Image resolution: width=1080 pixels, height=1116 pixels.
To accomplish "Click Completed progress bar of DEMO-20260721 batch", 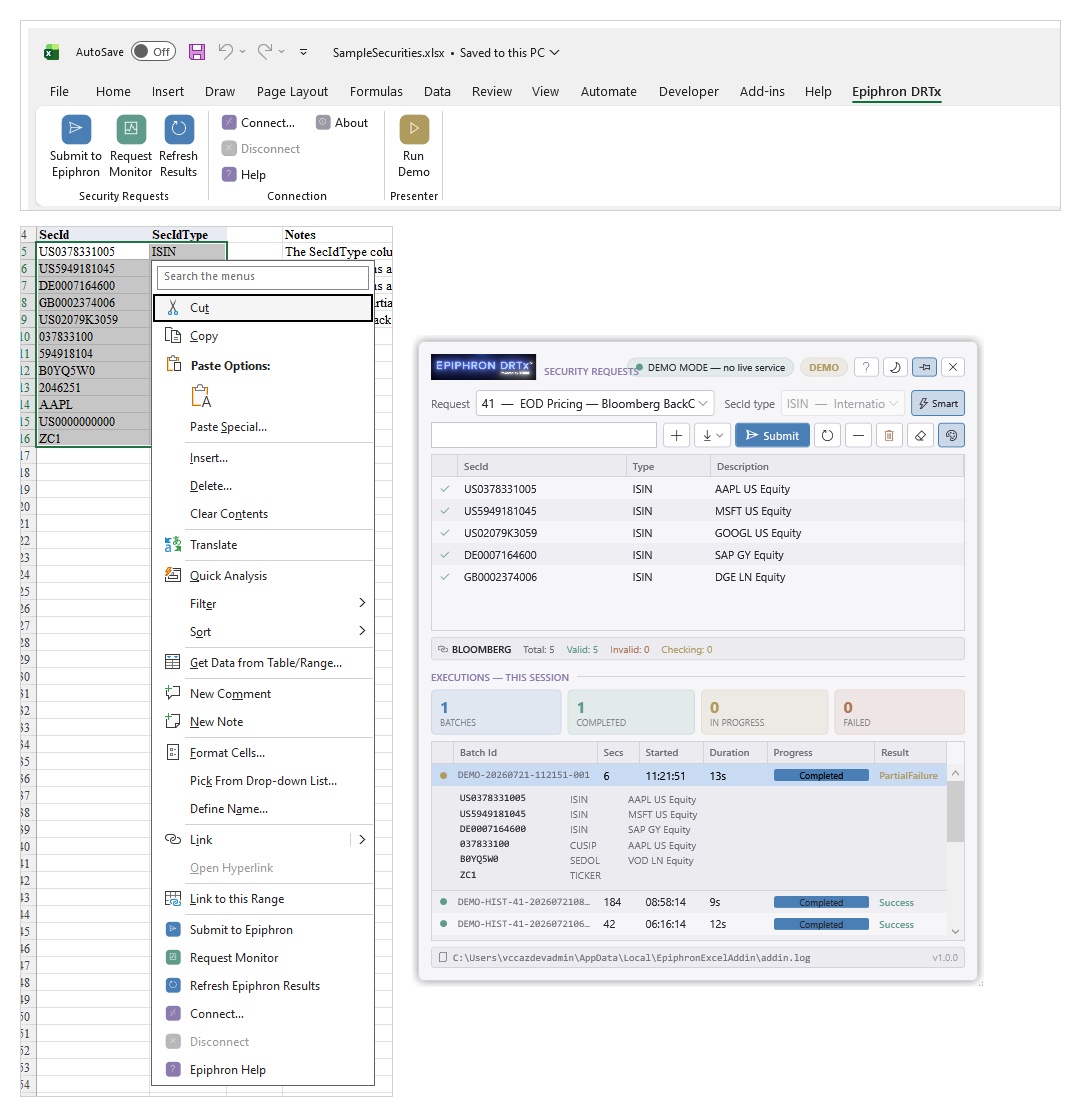I will pos(821,776).
